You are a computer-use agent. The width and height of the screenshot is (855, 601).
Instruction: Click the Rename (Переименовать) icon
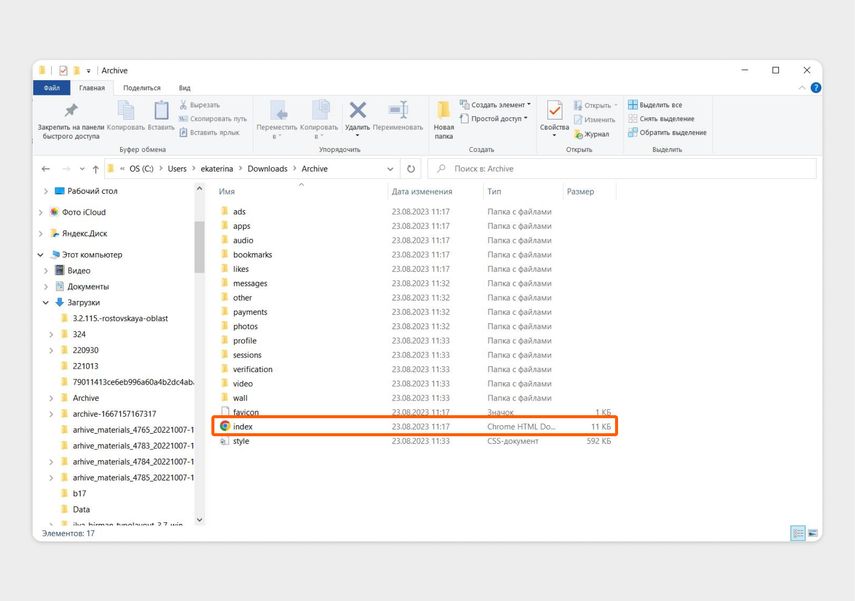398,110
